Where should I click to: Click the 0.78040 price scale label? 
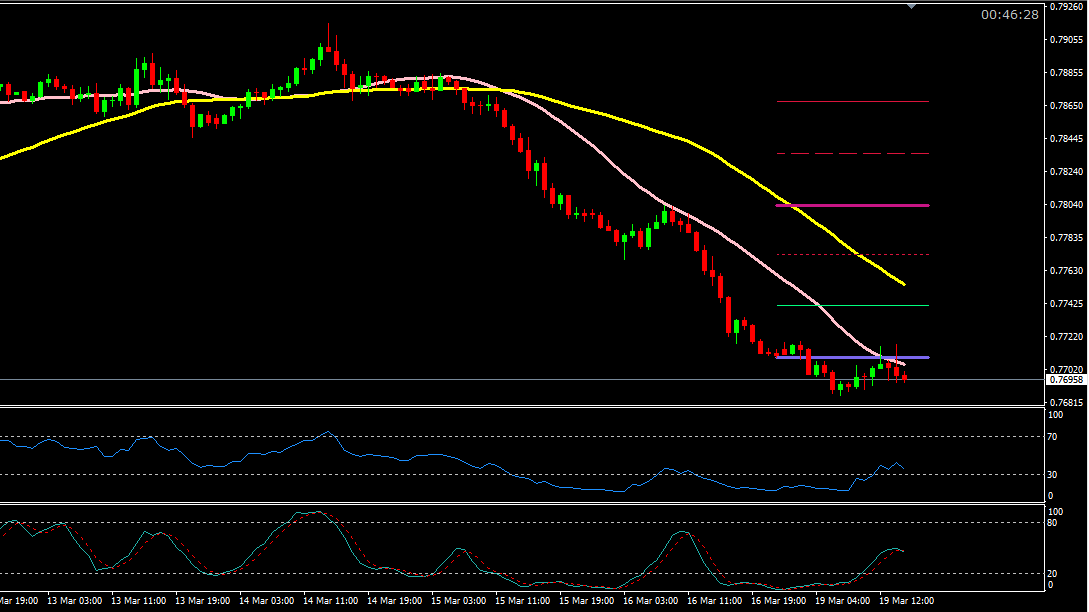pyautogui.click(x=1067, y=205)
